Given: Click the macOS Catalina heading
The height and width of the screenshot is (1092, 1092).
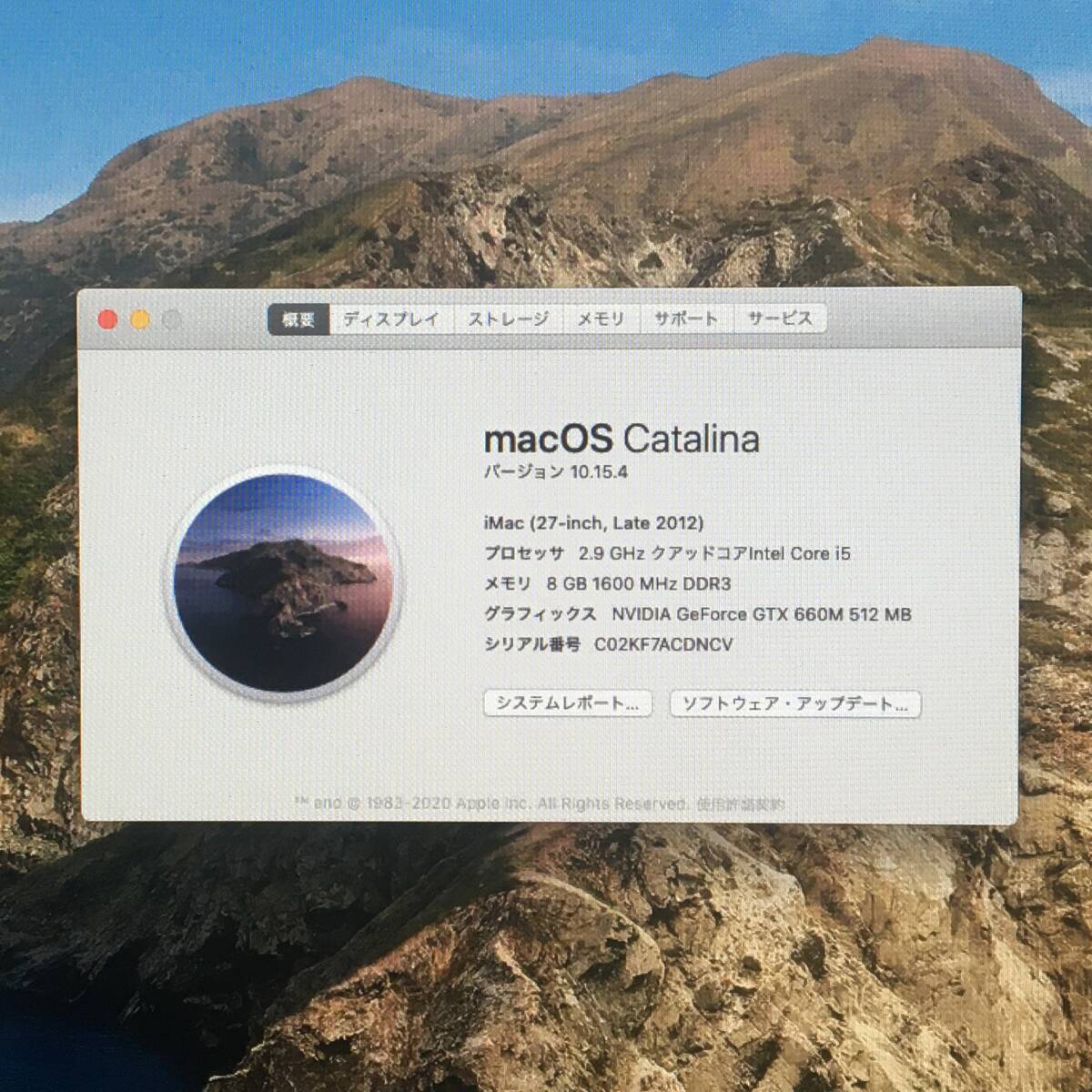Looking at the screenshot, I should [x=622, y=440].
